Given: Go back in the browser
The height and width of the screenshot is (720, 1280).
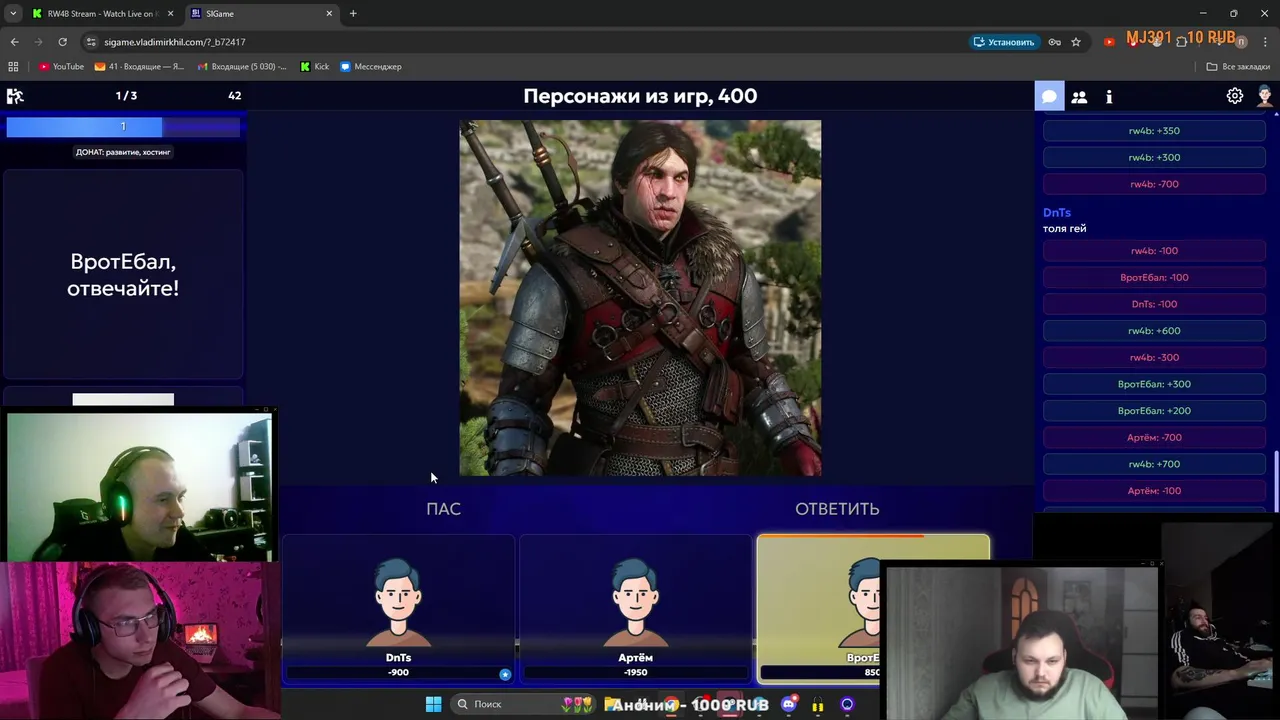Looking at the screenshot, I should point(14,42).
